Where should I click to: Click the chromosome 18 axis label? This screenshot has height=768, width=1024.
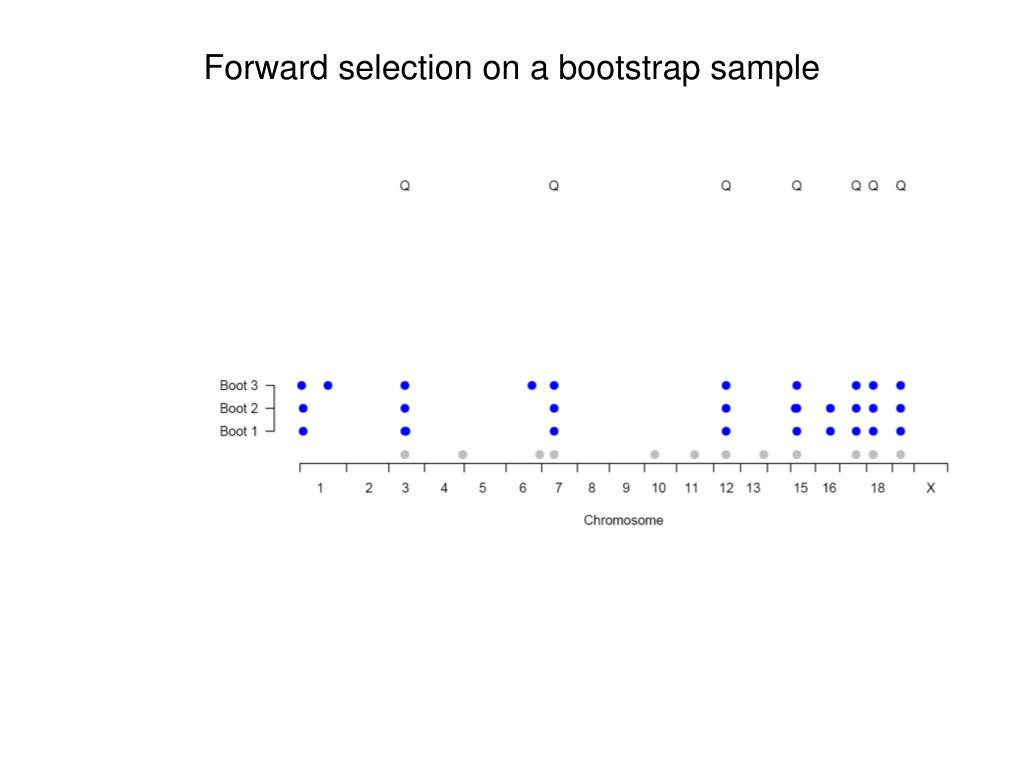[x=877, y=488]
